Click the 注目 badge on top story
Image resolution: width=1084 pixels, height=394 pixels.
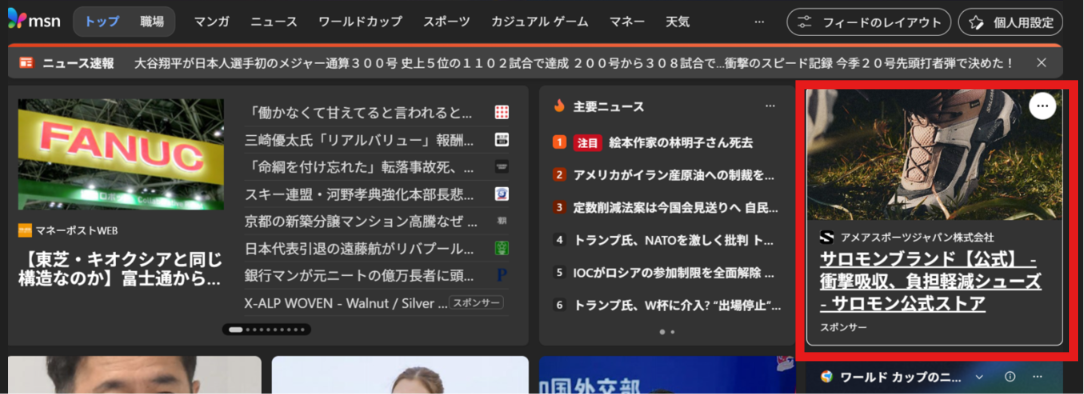click(588, 142)
